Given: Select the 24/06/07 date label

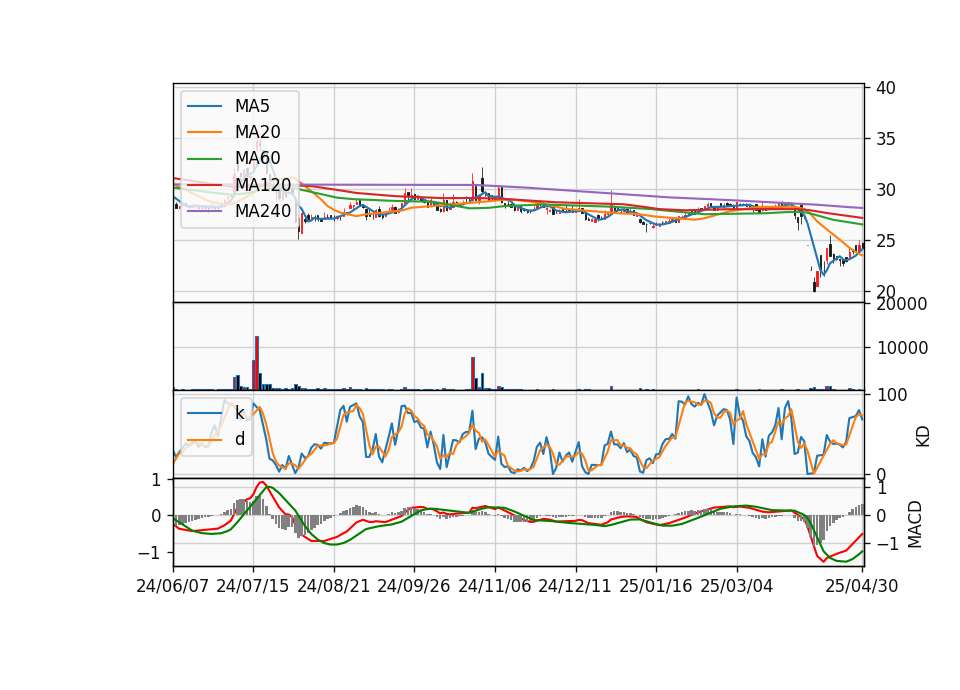Looking at the screenshot, I should pos(173,586).
